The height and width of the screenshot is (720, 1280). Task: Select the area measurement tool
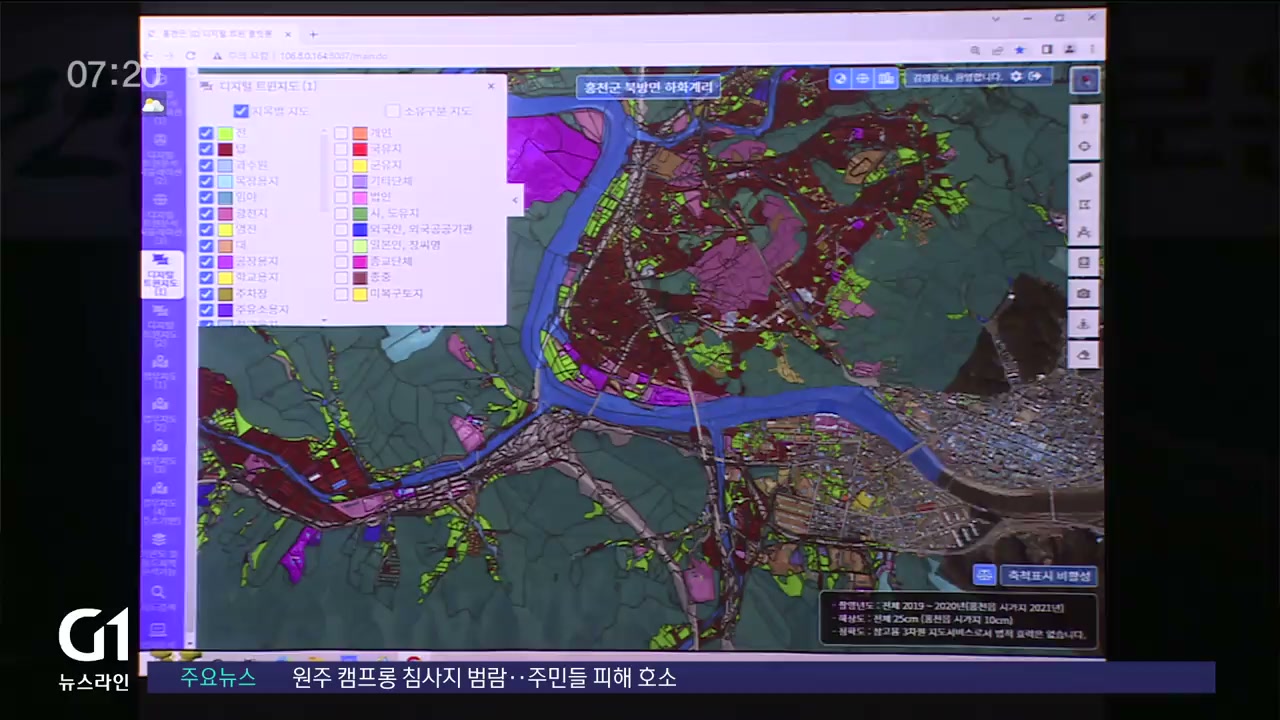[1084, 205]
